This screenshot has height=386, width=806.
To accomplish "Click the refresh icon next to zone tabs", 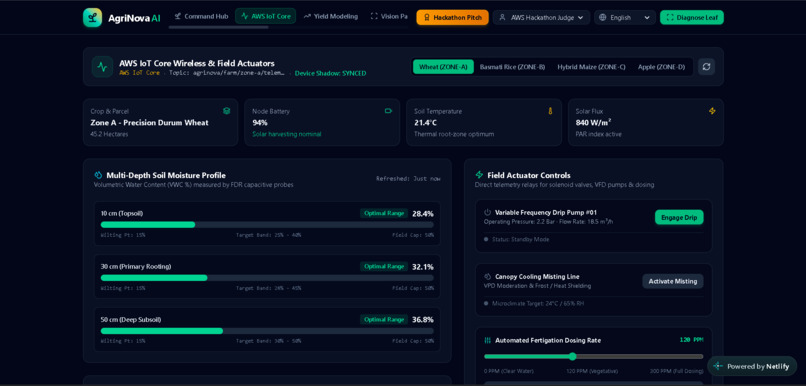I will tap(706, 67).
